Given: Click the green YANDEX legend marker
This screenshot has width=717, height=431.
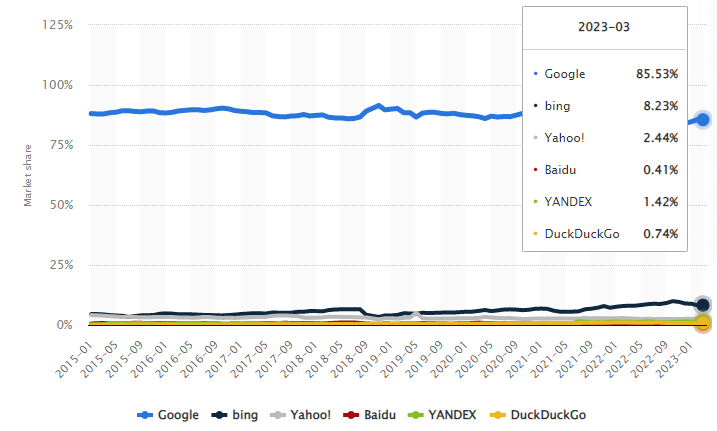Looking at the screenshot, I should [x=415, y=415].
